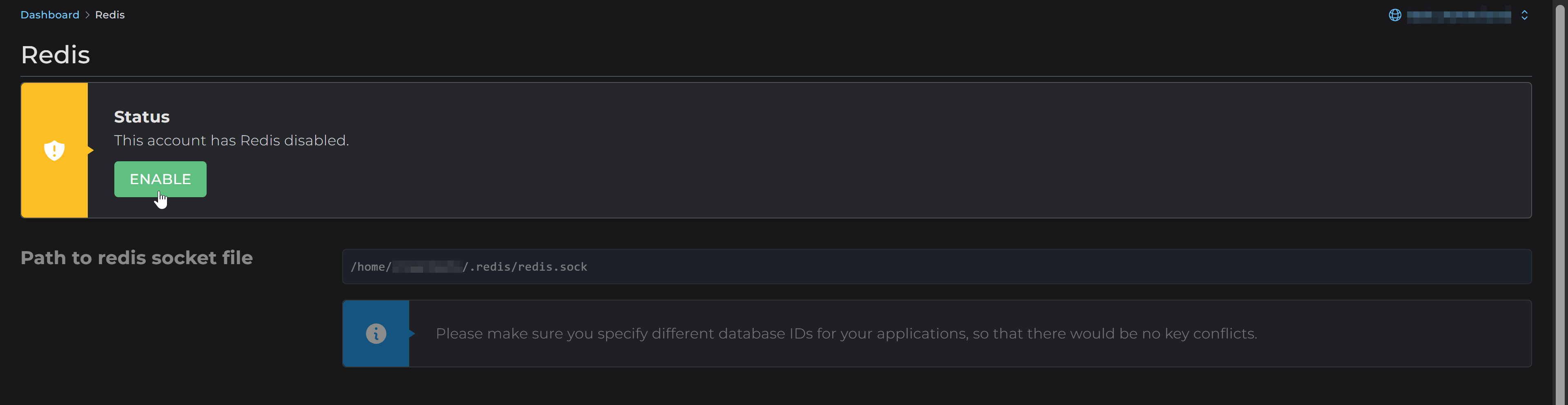1568x405 pixels.
Task: Click the green ENABLE button
Action: pos(160,179)
